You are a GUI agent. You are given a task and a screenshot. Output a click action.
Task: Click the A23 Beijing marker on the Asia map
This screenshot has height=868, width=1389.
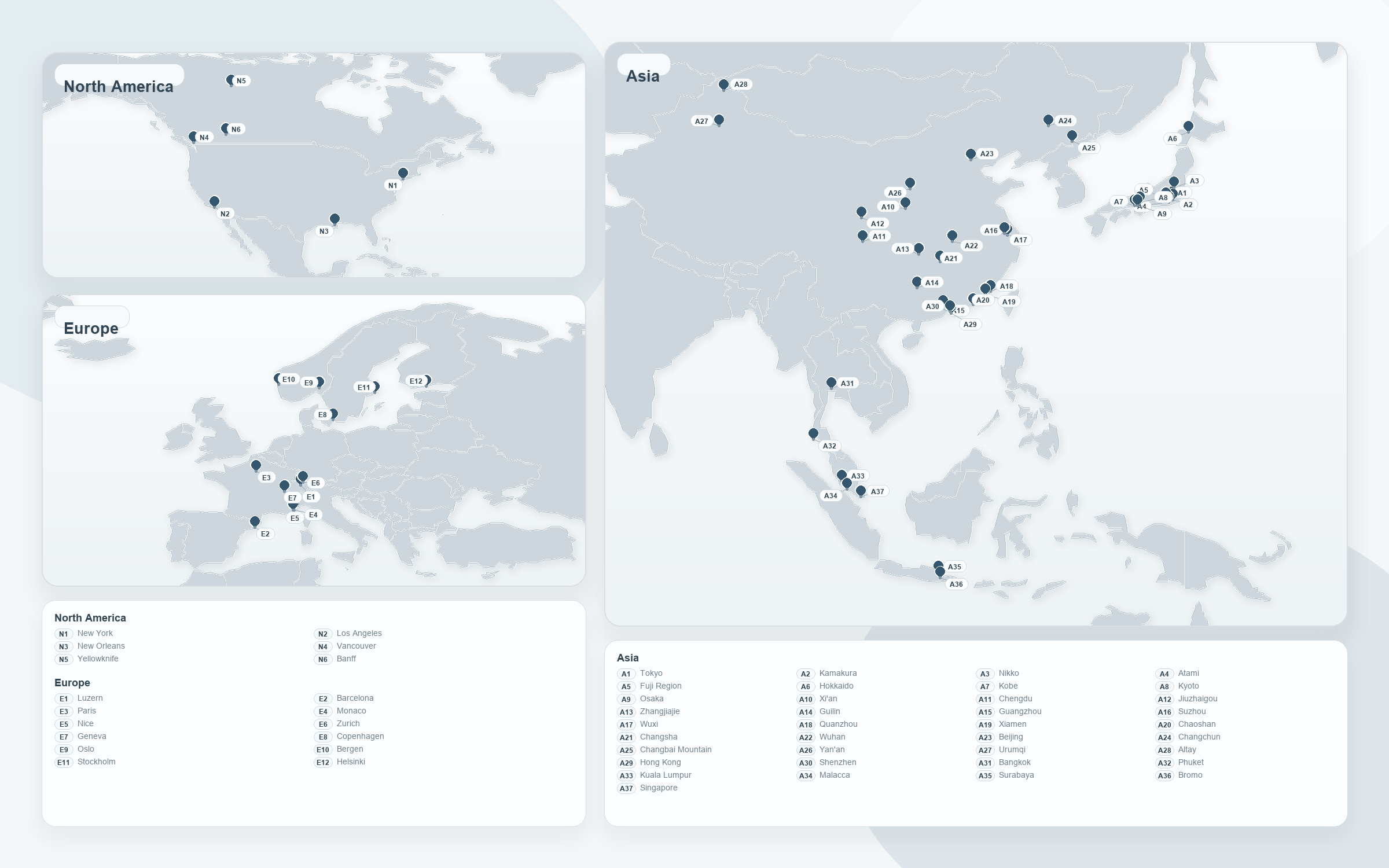[971, 153]
